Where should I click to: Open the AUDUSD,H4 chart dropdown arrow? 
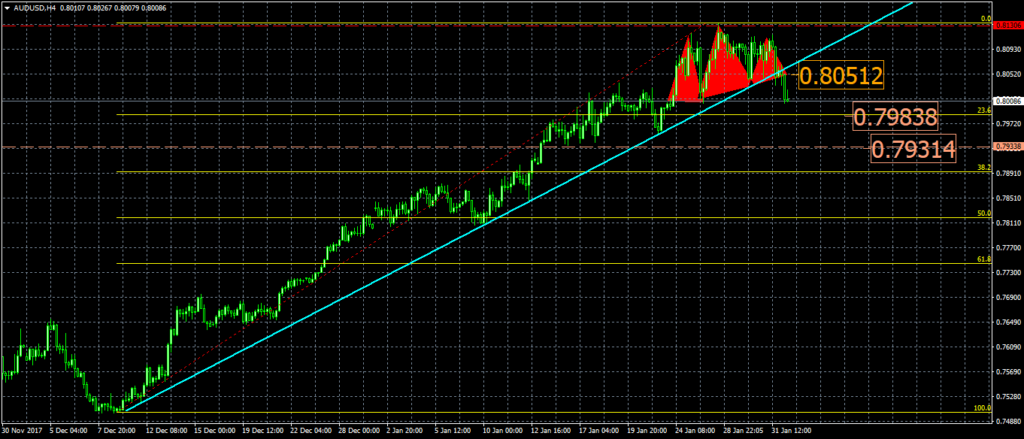7,6
